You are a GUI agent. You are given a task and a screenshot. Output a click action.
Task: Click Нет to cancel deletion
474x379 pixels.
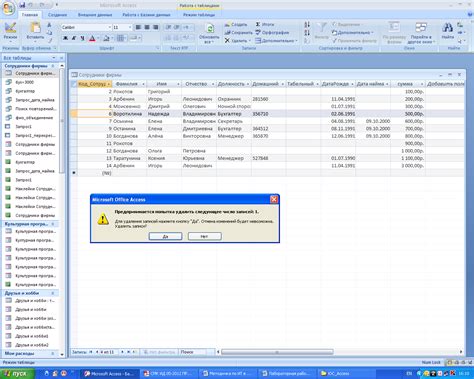pos(204,236)
